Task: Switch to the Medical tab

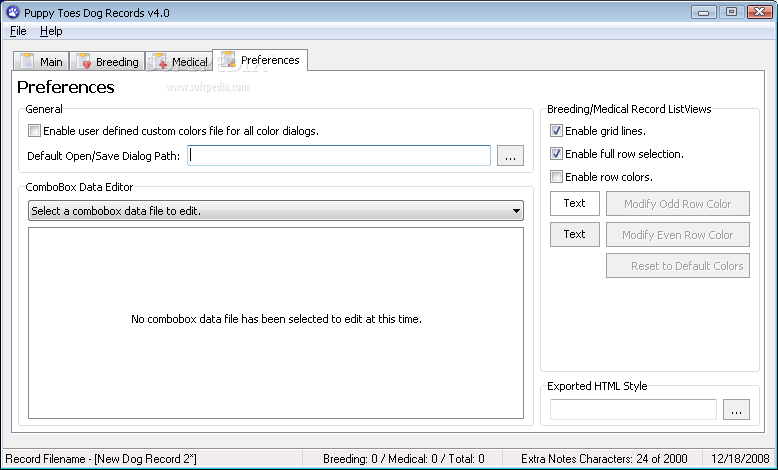Action: tap(180, 62)
